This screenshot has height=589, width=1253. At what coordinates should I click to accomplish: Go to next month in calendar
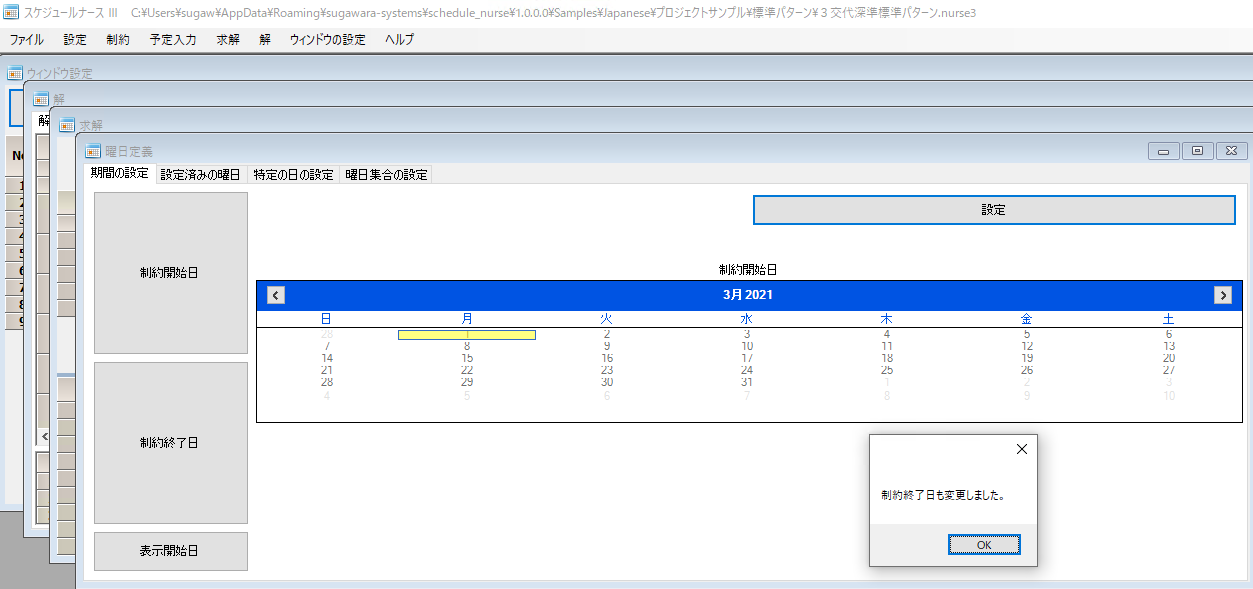coord(1222,295)
